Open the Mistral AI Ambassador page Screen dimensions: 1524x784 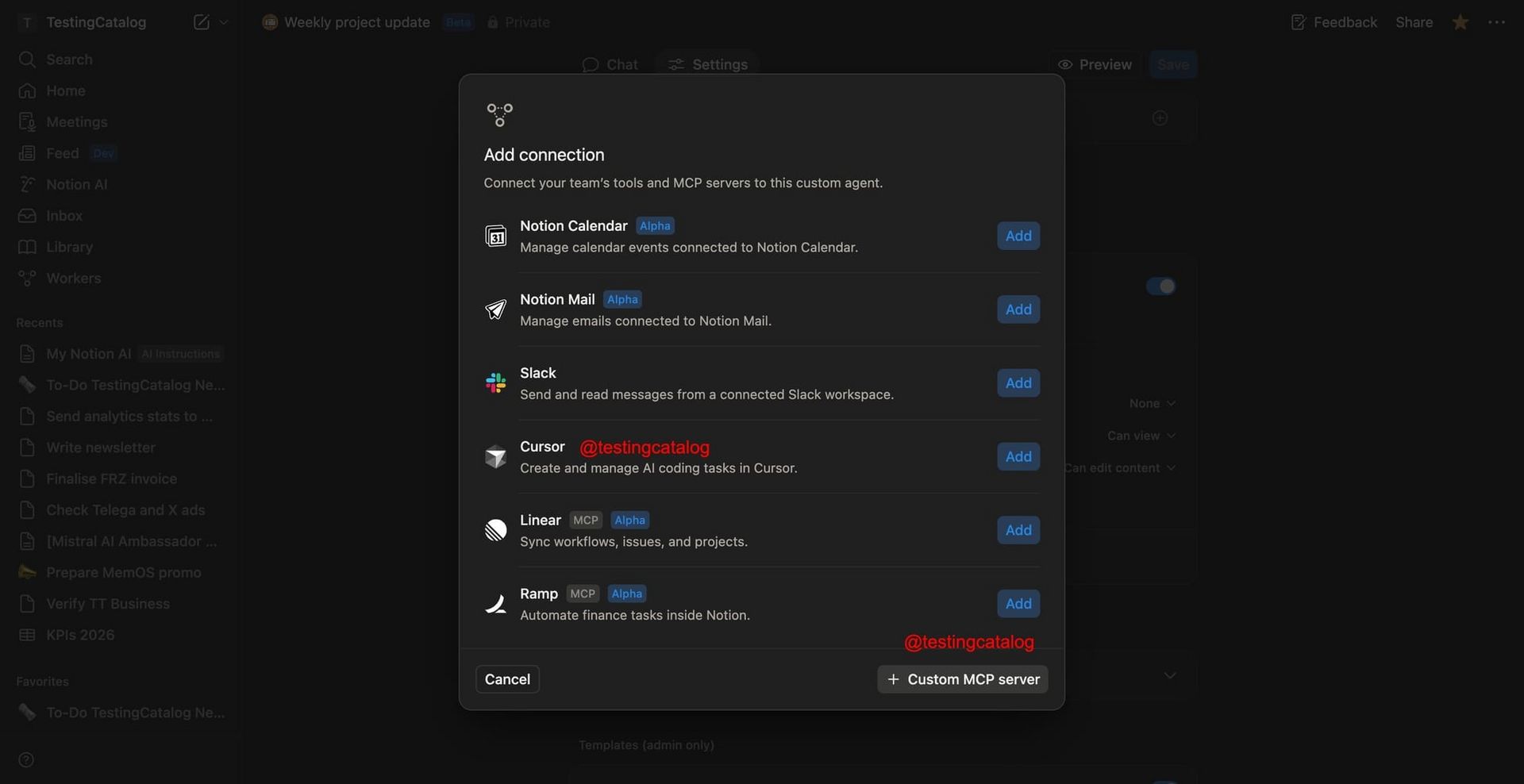[x=119, y=541]
